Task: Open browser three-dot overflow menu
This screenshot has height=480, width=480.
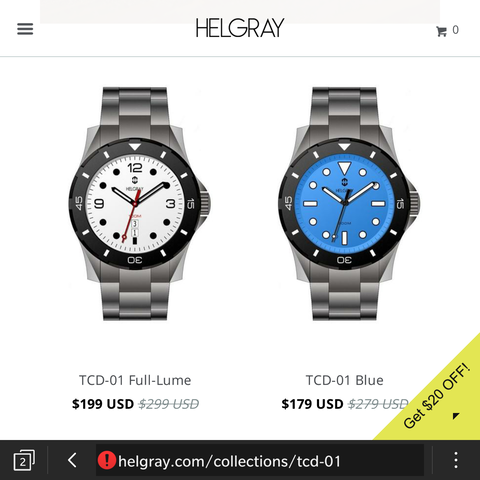Action: click(x=456, y=461)
